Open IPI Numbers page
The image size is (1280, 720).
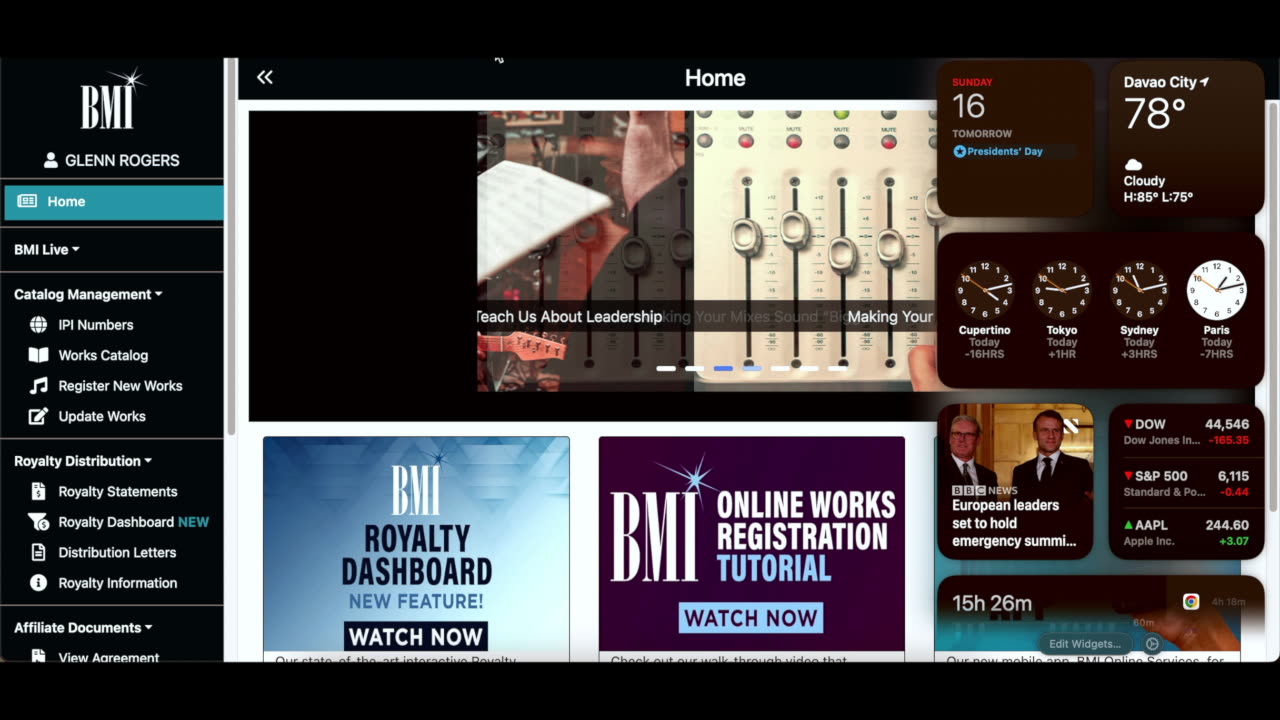pos(96,324)
